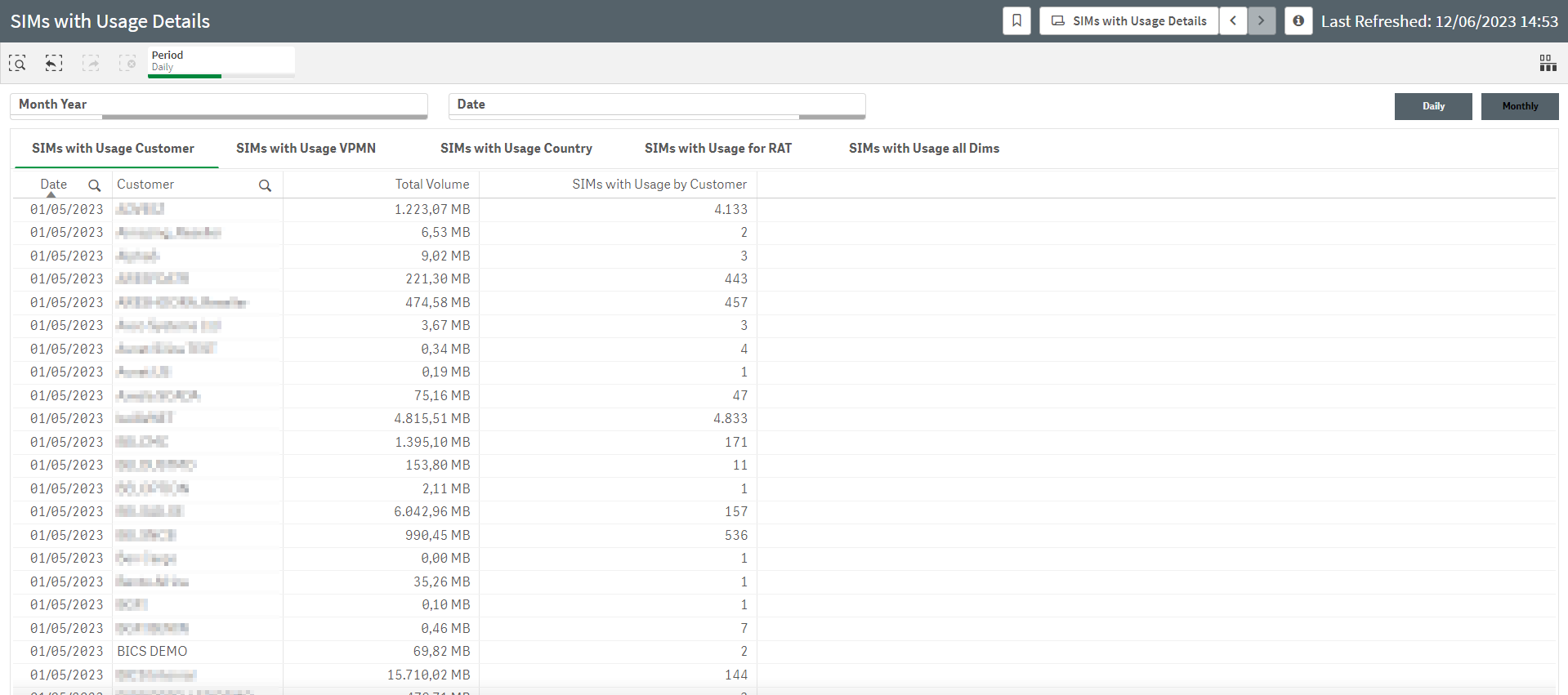Open the SIMs with Usage Country tab
This screenshot has width=1568, height=695.
[x=516, y=149]
